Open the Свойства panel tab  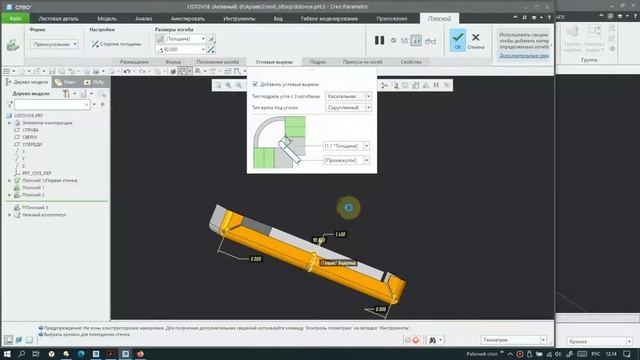(411, 62)
